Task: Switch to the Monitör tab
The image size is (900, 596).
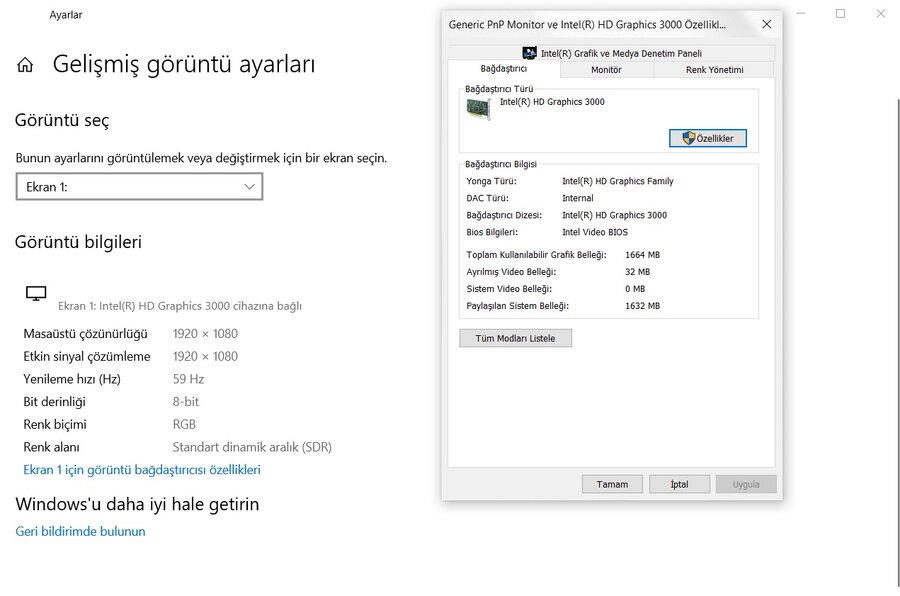Action: tap(607, 69)
